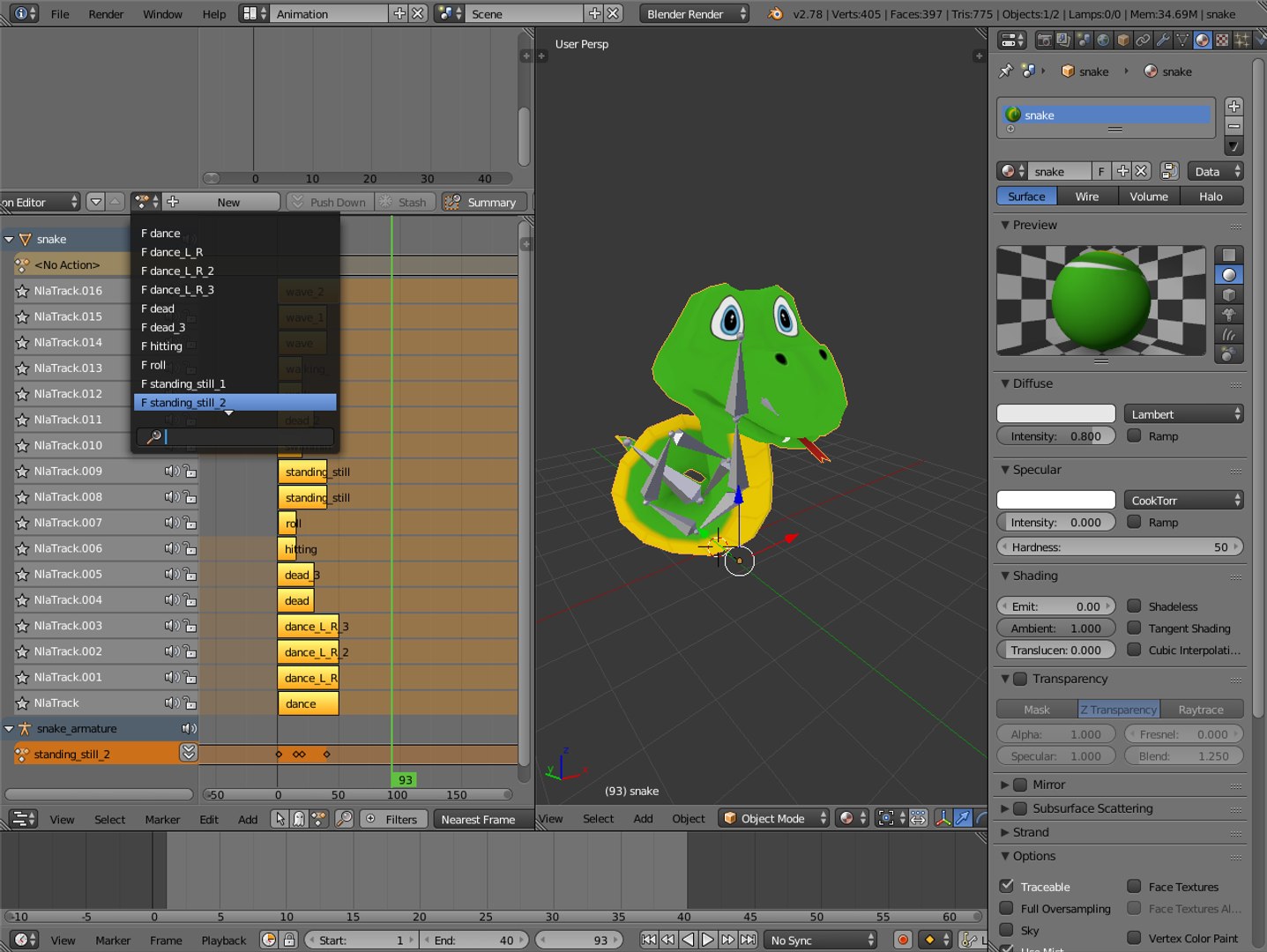Select the monkey preview shape
The height and width of the screenshot is (952, 1267).
coord(1229,315)
